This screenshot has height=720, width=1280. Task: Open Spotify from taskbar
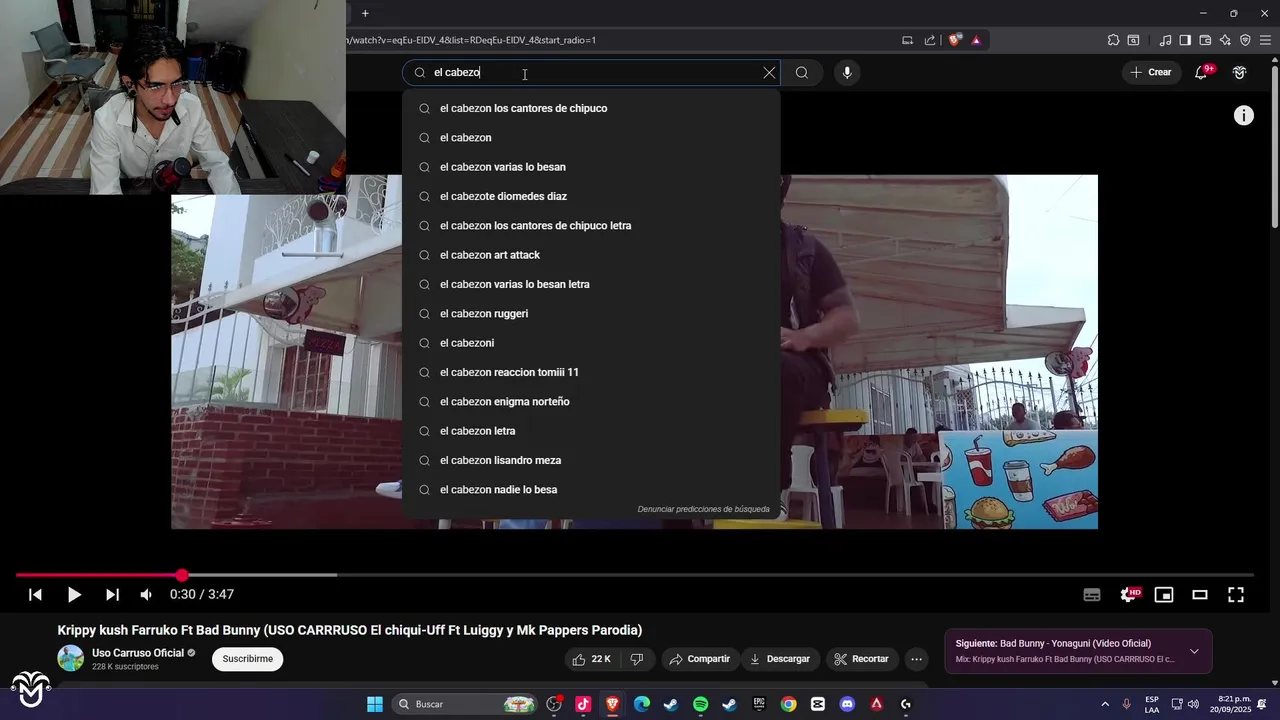pos(700,704)
